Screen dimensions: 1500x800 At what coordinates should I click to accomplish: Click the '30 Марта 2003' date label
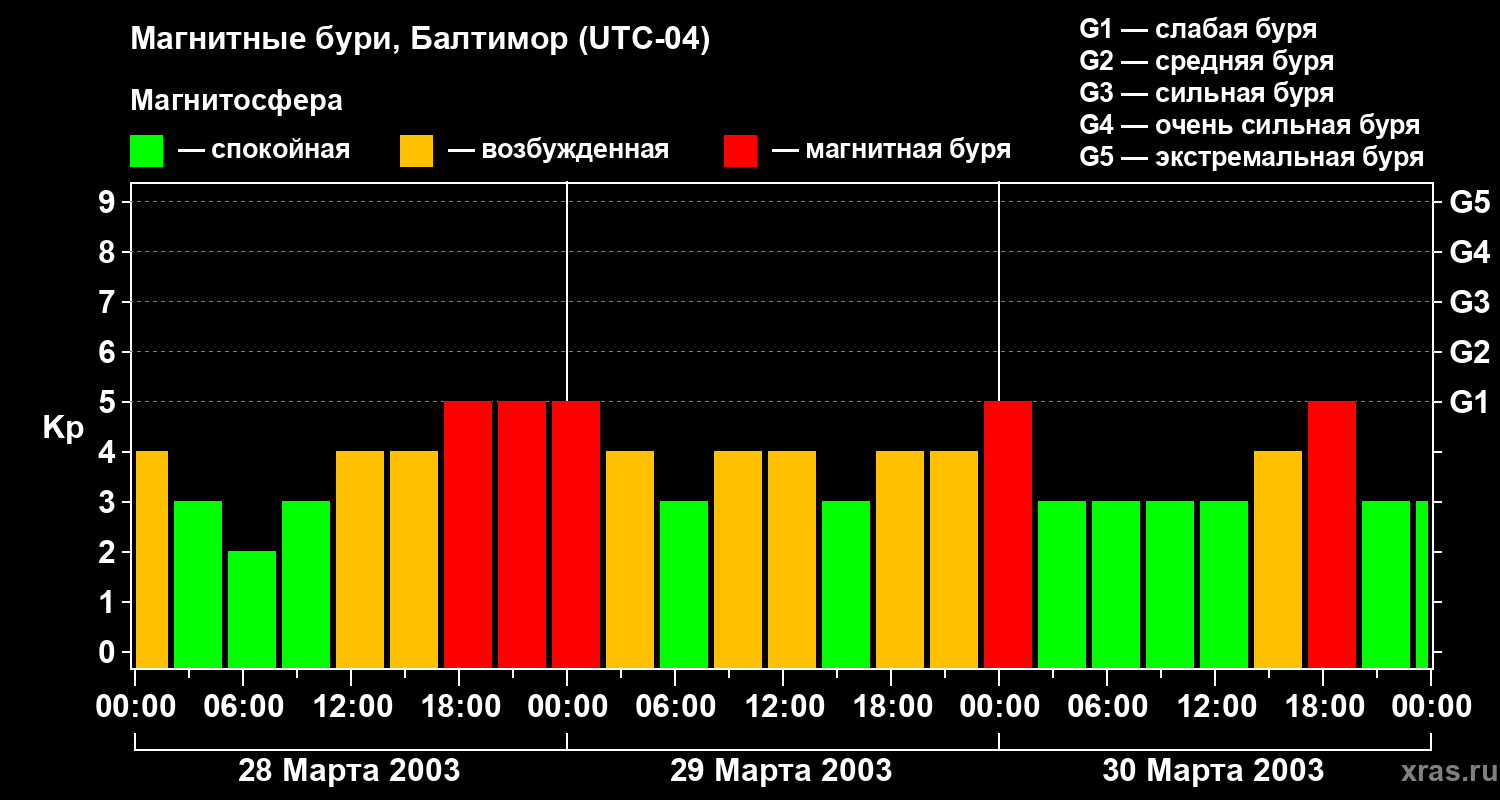[1213, 771]
